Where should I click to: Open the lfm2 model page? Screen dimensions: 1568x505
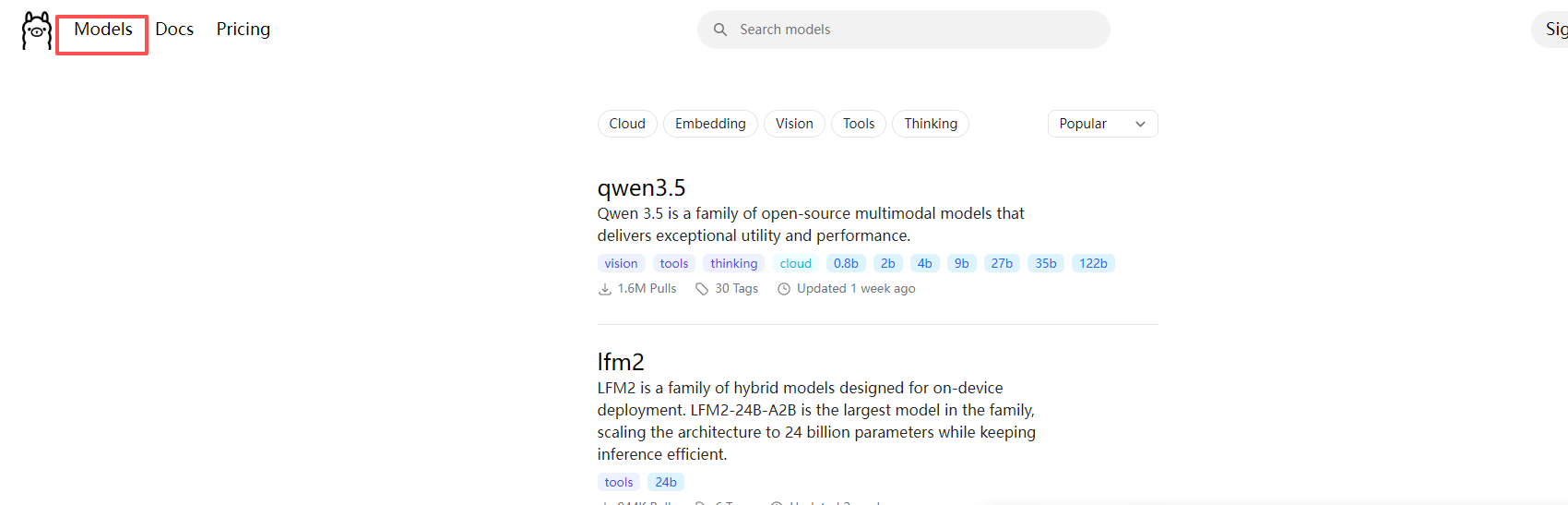[621, 362]
